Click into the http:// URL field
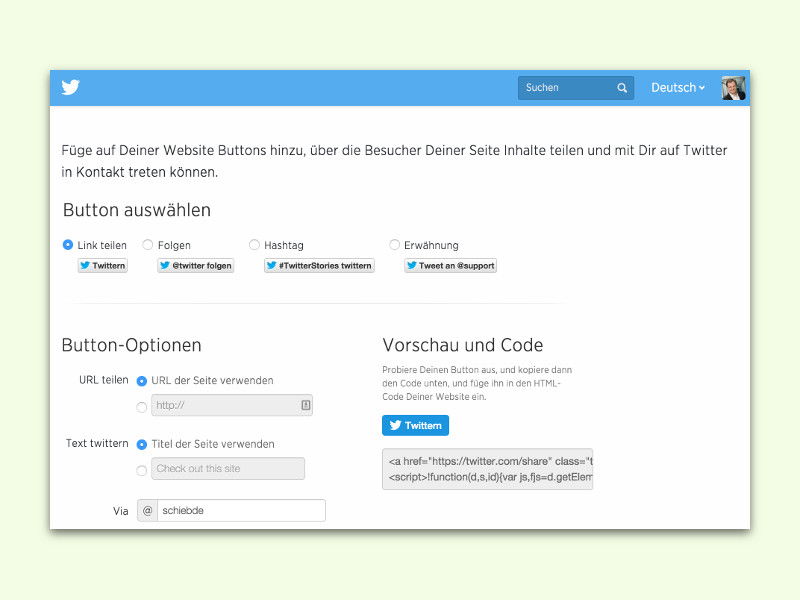The image size is (800, 600). (232, 406)
